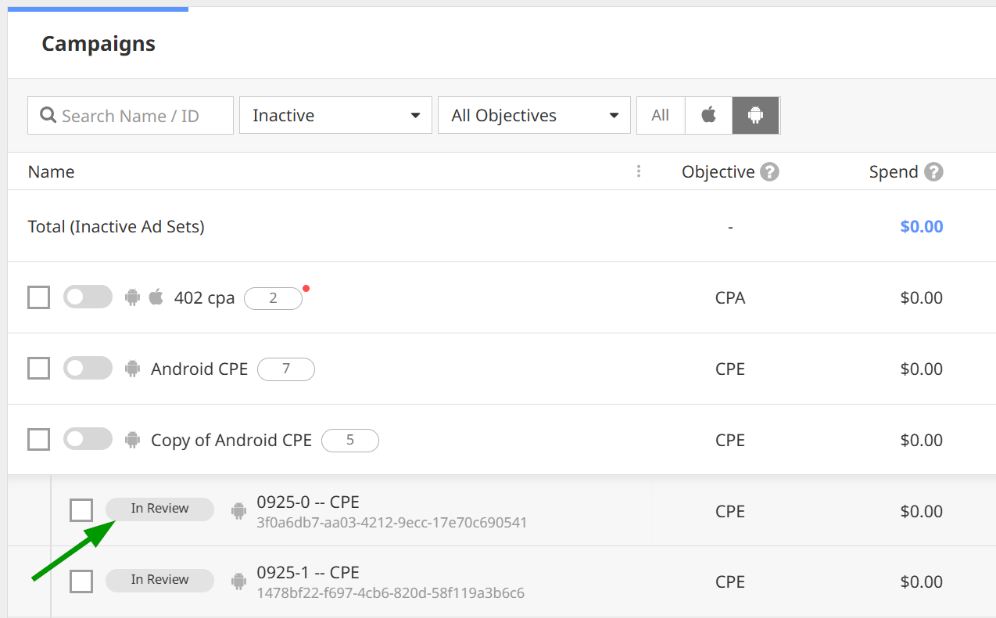Click the In Review status for 0925-0
The image size is (996, 618).
pos(160,509)
